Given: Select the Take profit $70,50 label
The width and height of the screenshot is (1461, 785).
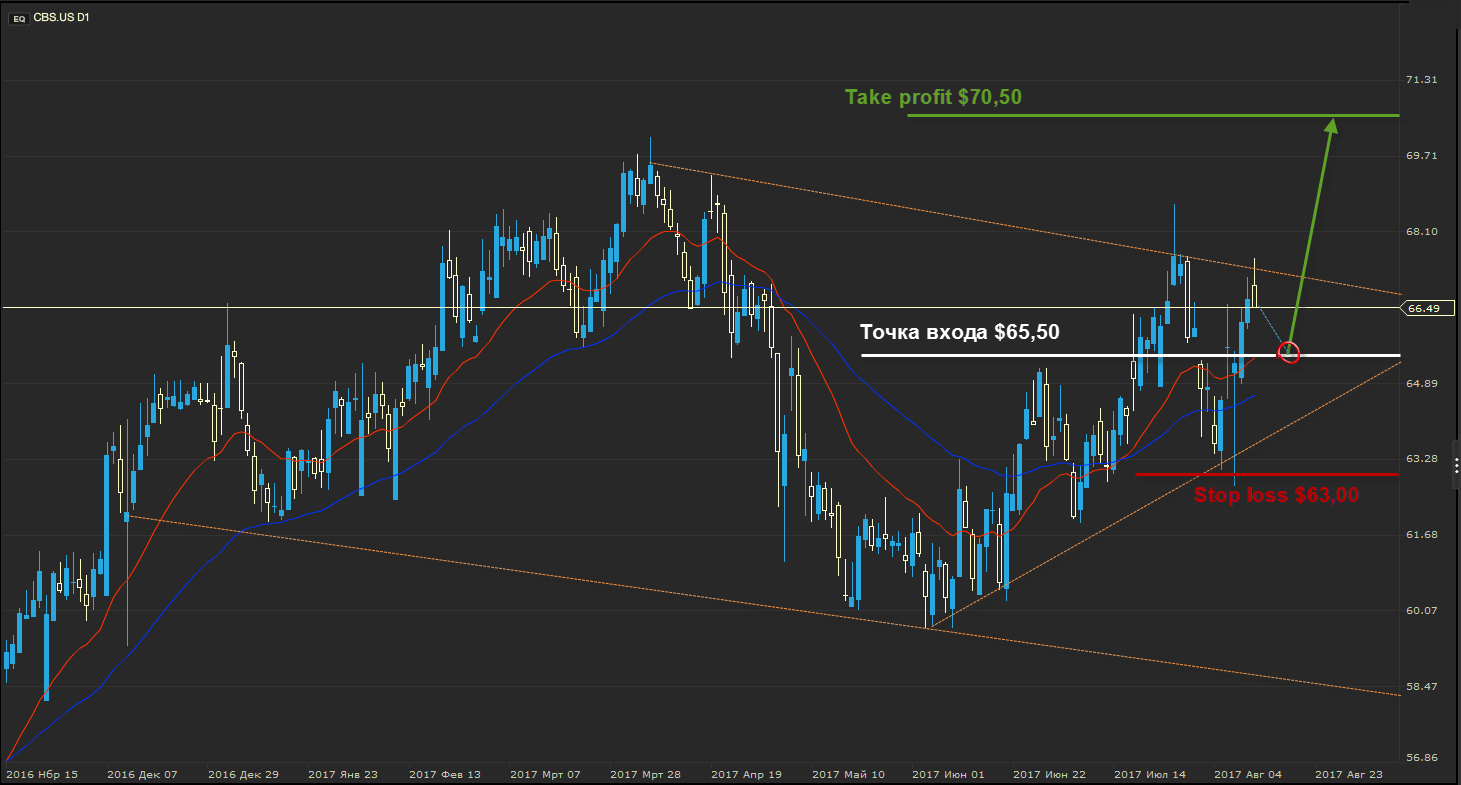Looking at the screenshot, I should point(933,97).
